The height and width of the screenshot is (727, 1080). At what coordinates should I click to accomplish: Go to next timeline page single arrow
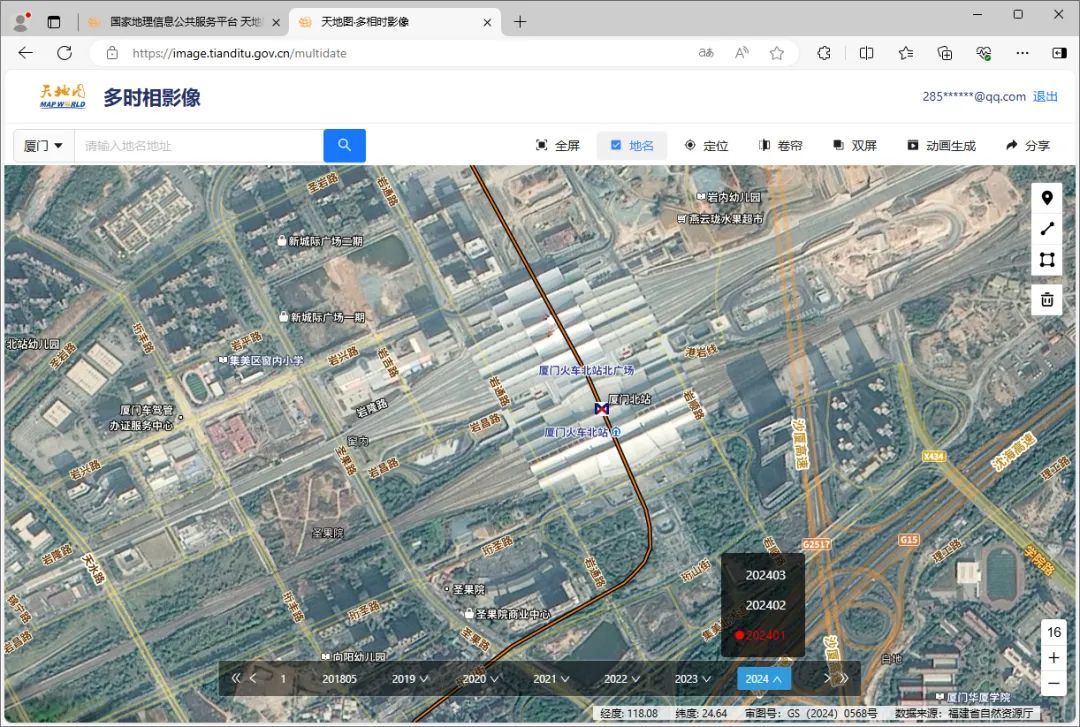coord(827,678)
